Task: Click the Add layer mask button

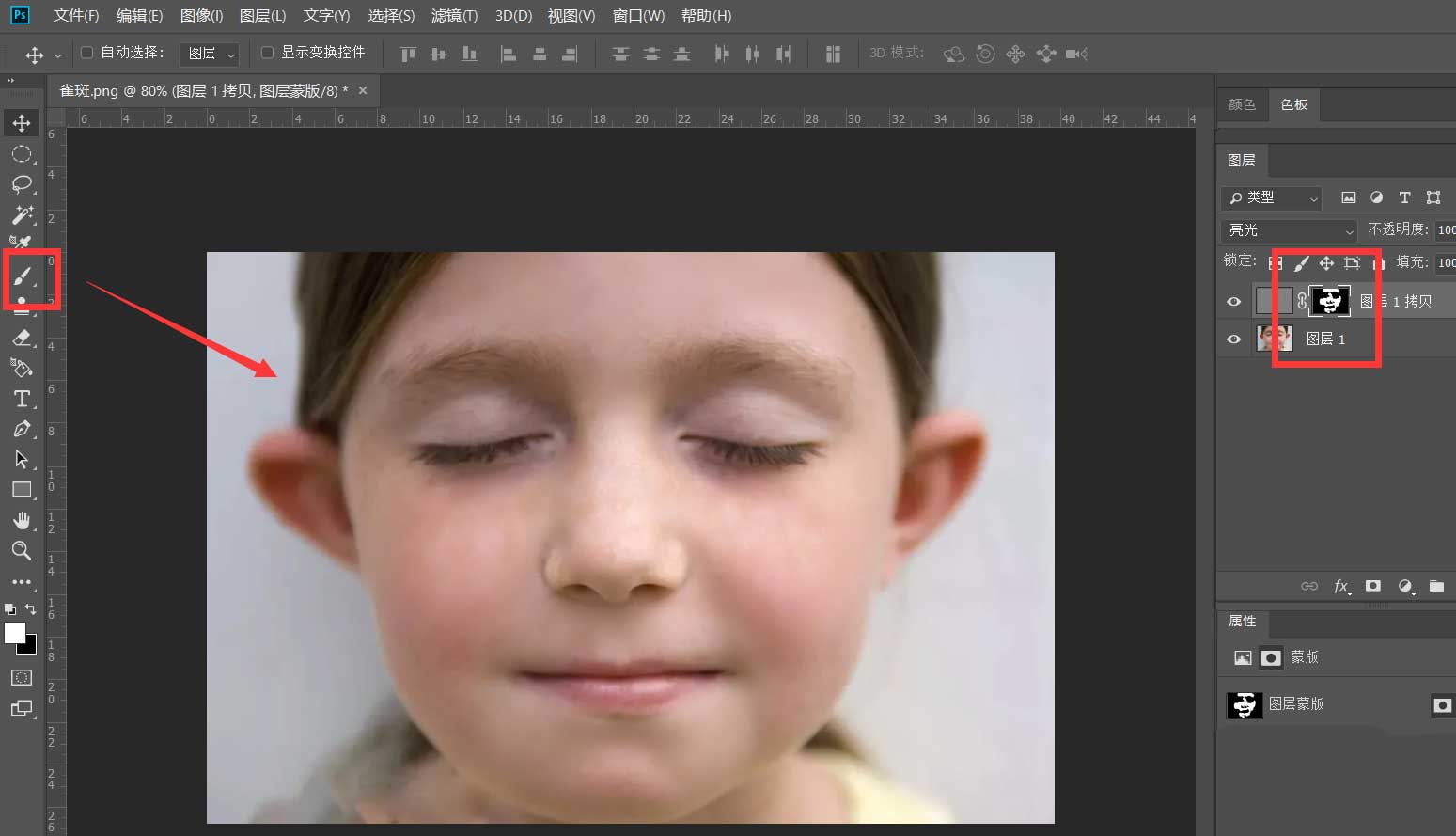Action: click(x=1373, y=586)
